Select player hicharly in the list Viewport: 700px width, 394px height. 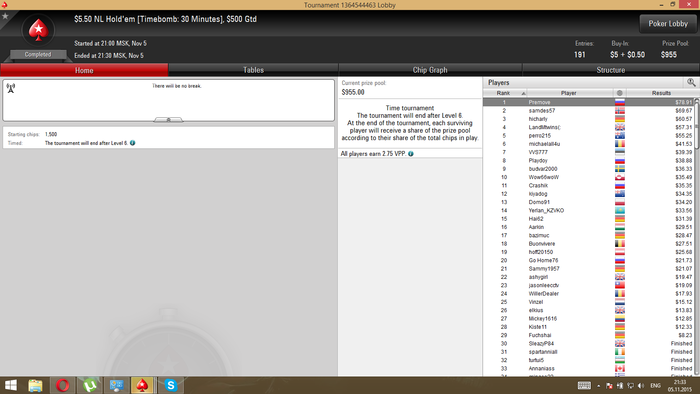(588, 119)
